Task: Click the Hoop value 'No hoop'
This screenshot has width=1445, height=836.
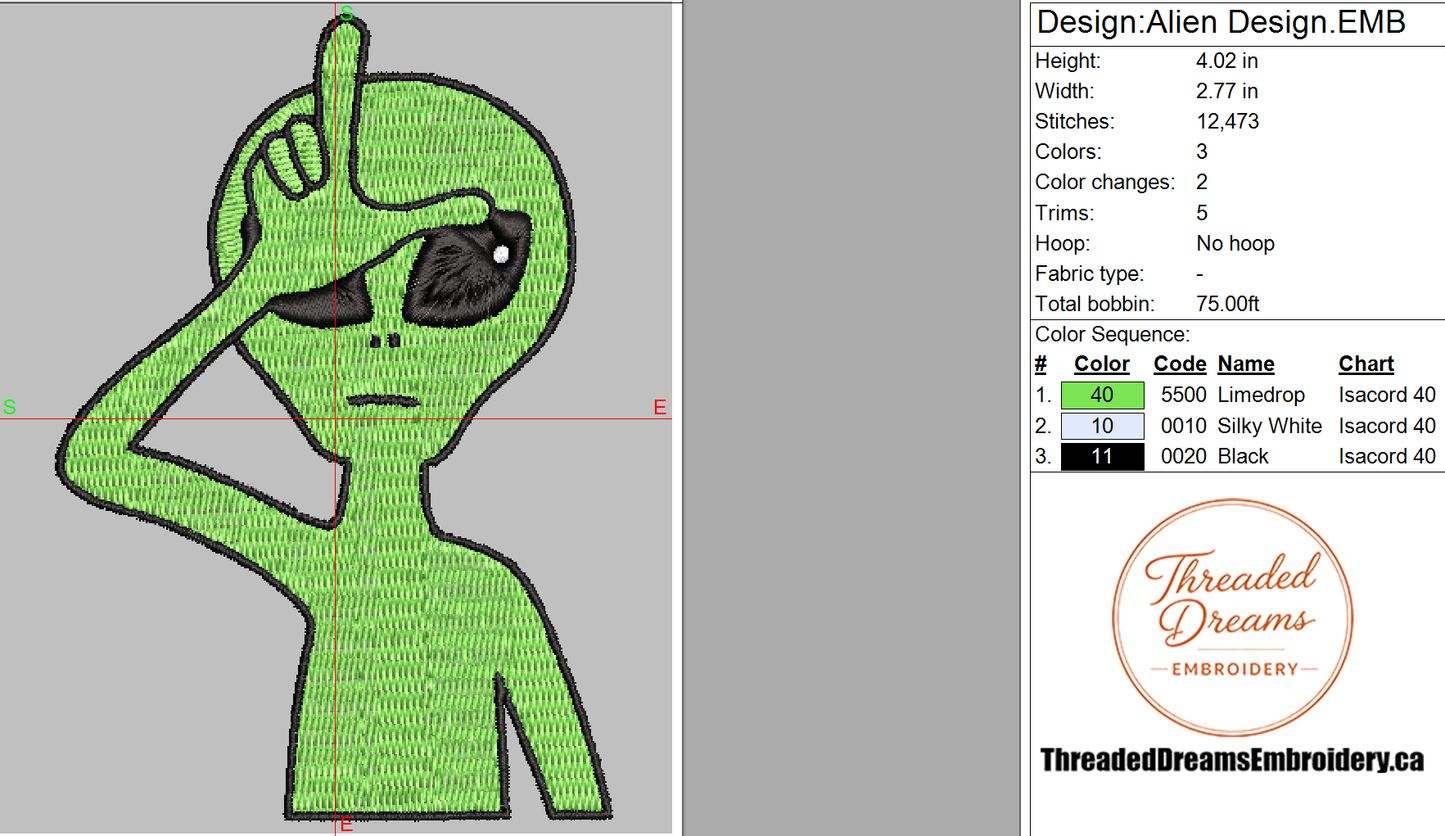Action: (x=1235, y=244)
